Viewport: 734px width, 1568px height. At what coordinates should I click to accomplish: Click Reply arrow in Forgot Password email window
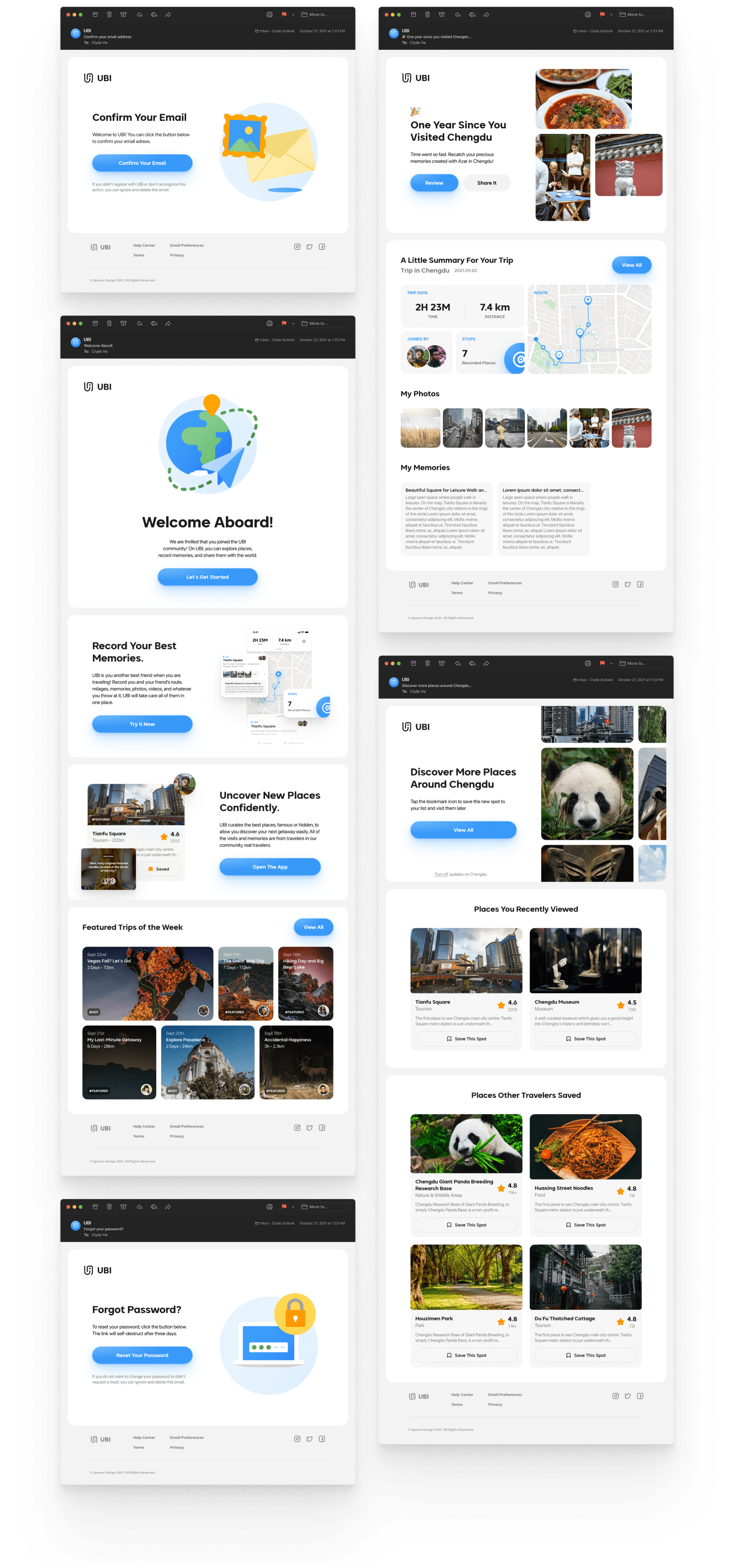140,1207
